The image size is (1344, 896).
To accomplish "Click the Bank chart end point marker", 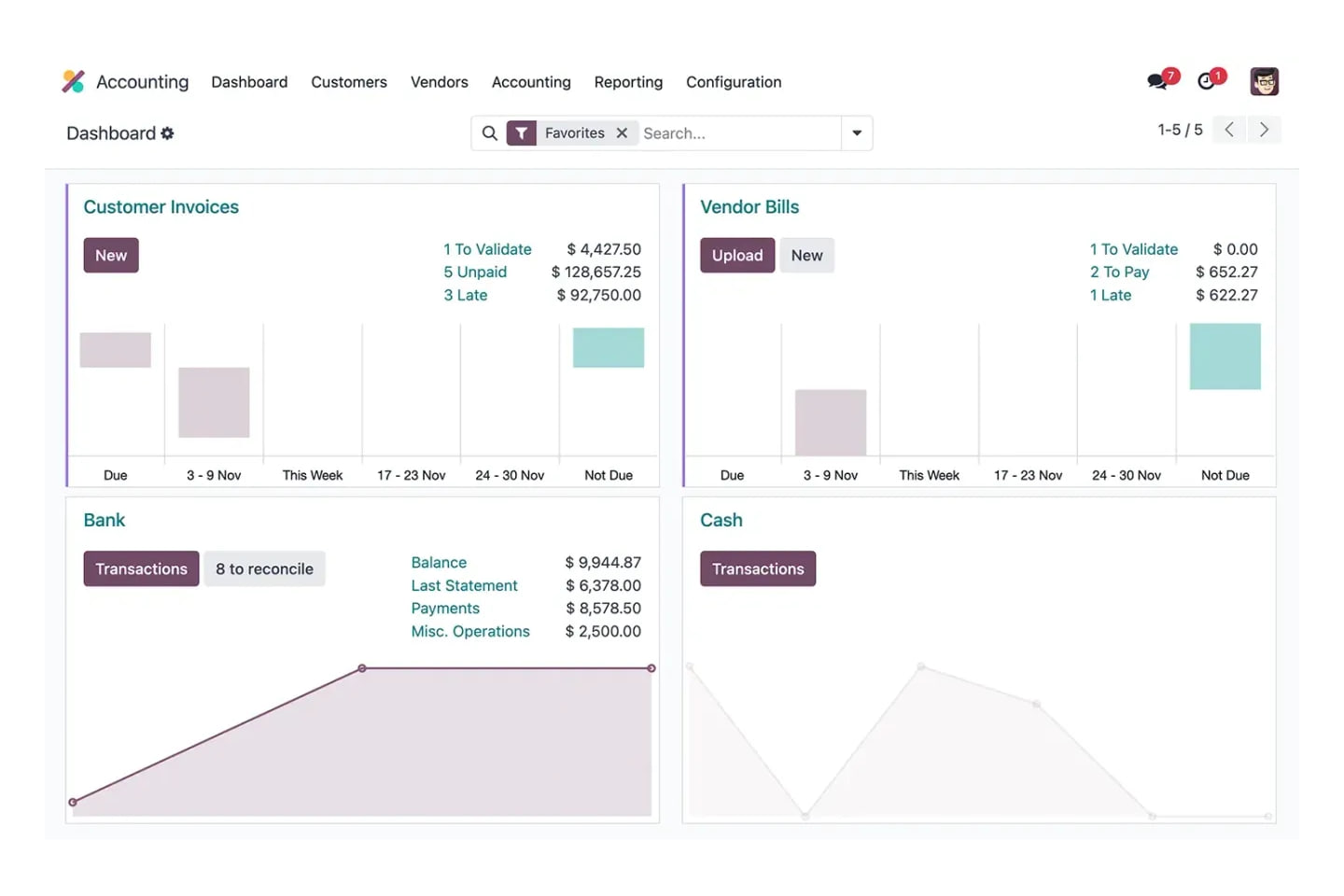I will tap(651, 668).
